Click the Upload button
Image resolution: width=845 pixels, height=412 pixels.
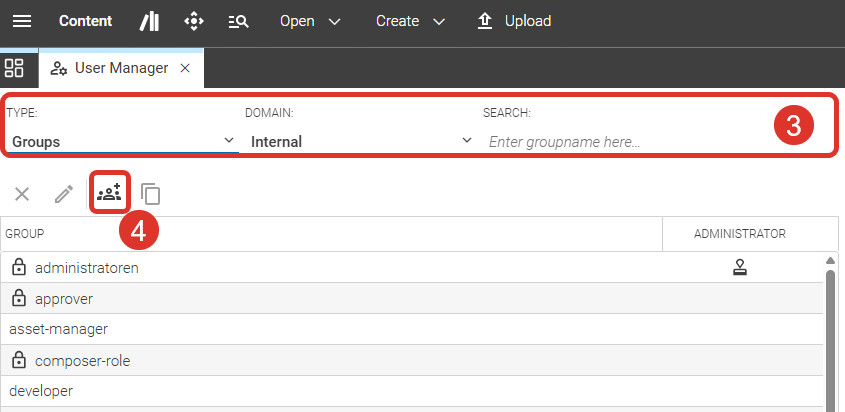[x=514, y=21]
